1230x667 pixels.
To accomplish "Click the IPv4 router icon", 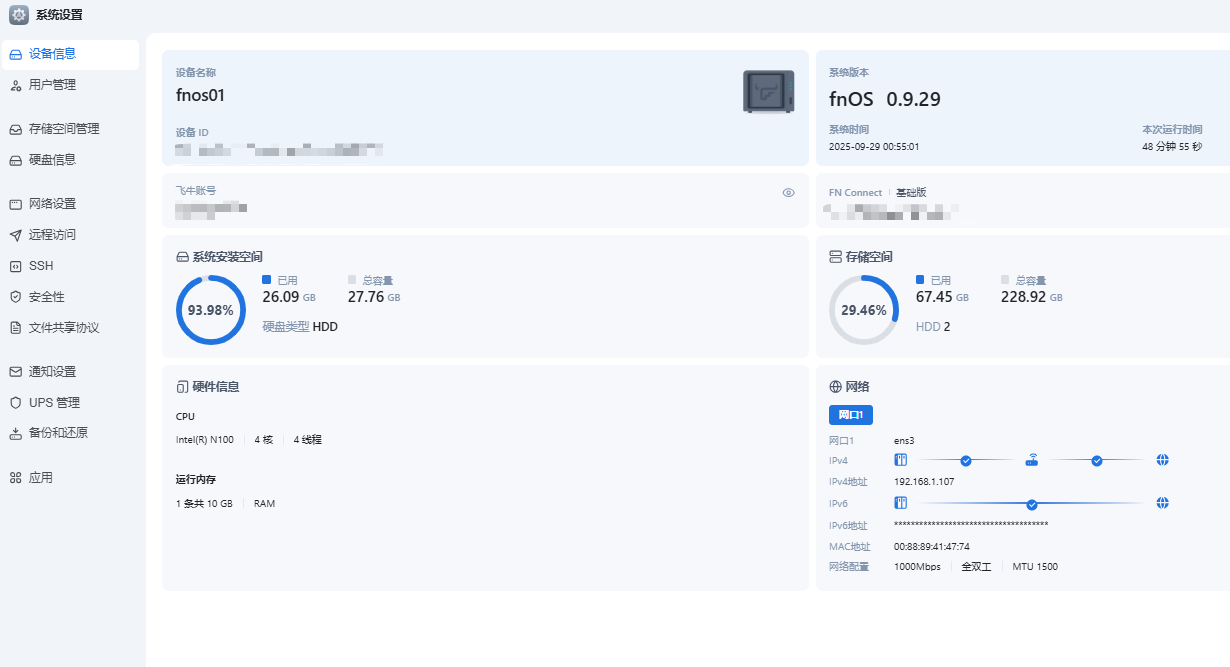I will click(1032, 460).
